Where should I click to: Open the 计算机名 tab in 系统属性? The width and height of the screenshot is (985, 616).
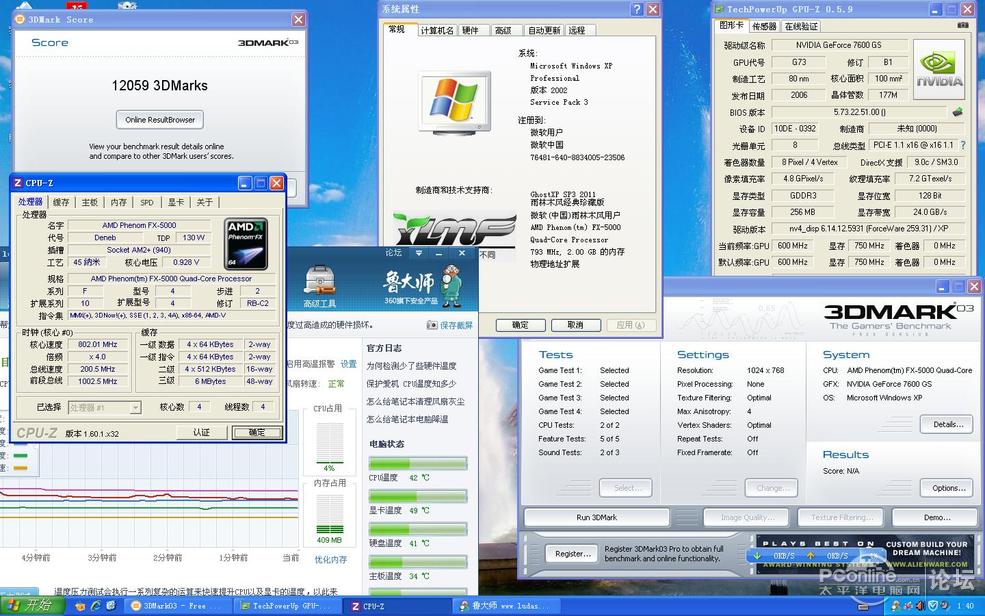coord(437,30)
